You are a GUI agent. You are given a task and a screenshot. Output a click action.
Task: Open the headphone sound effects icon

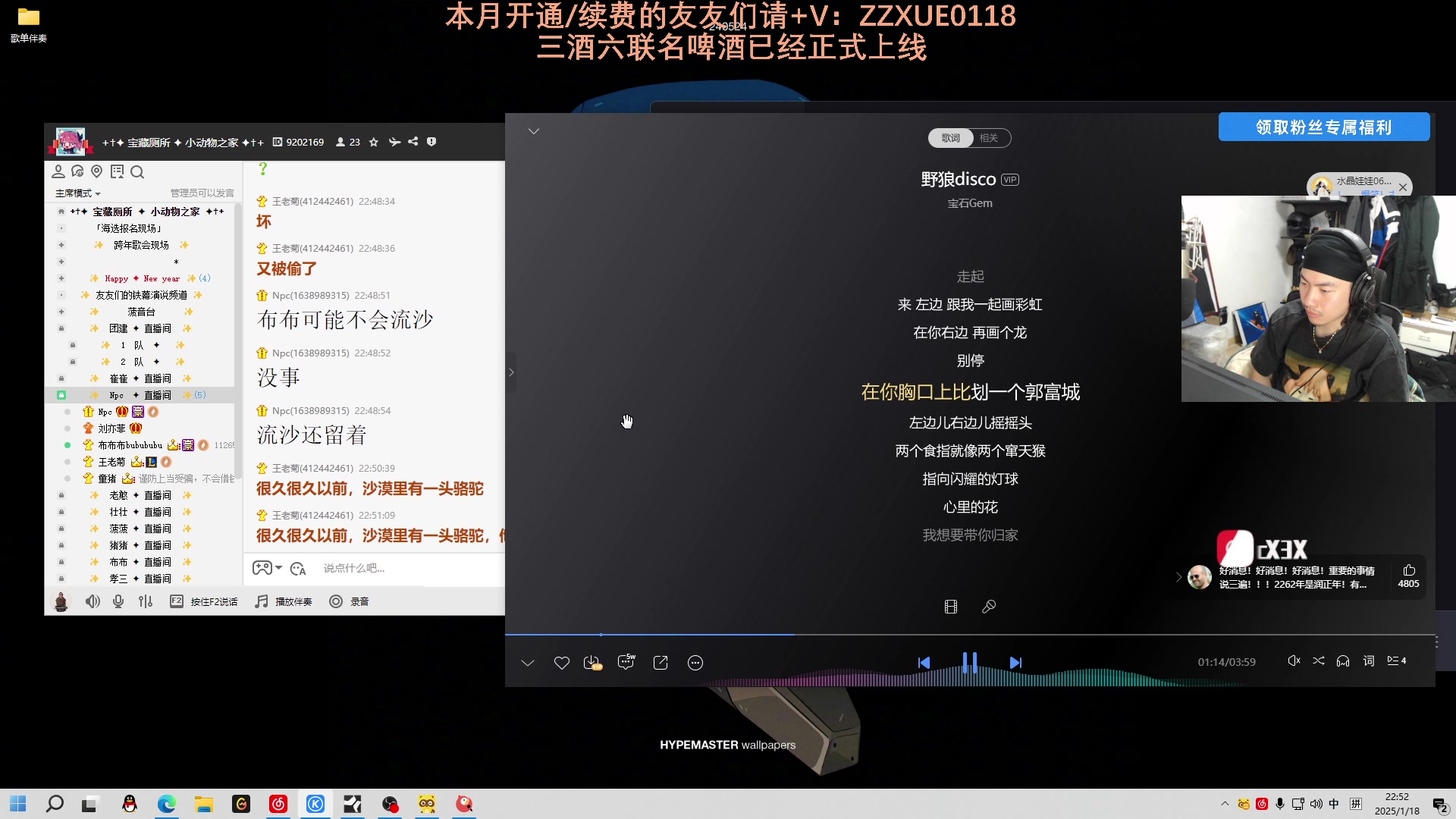[x=1343, y=661]
